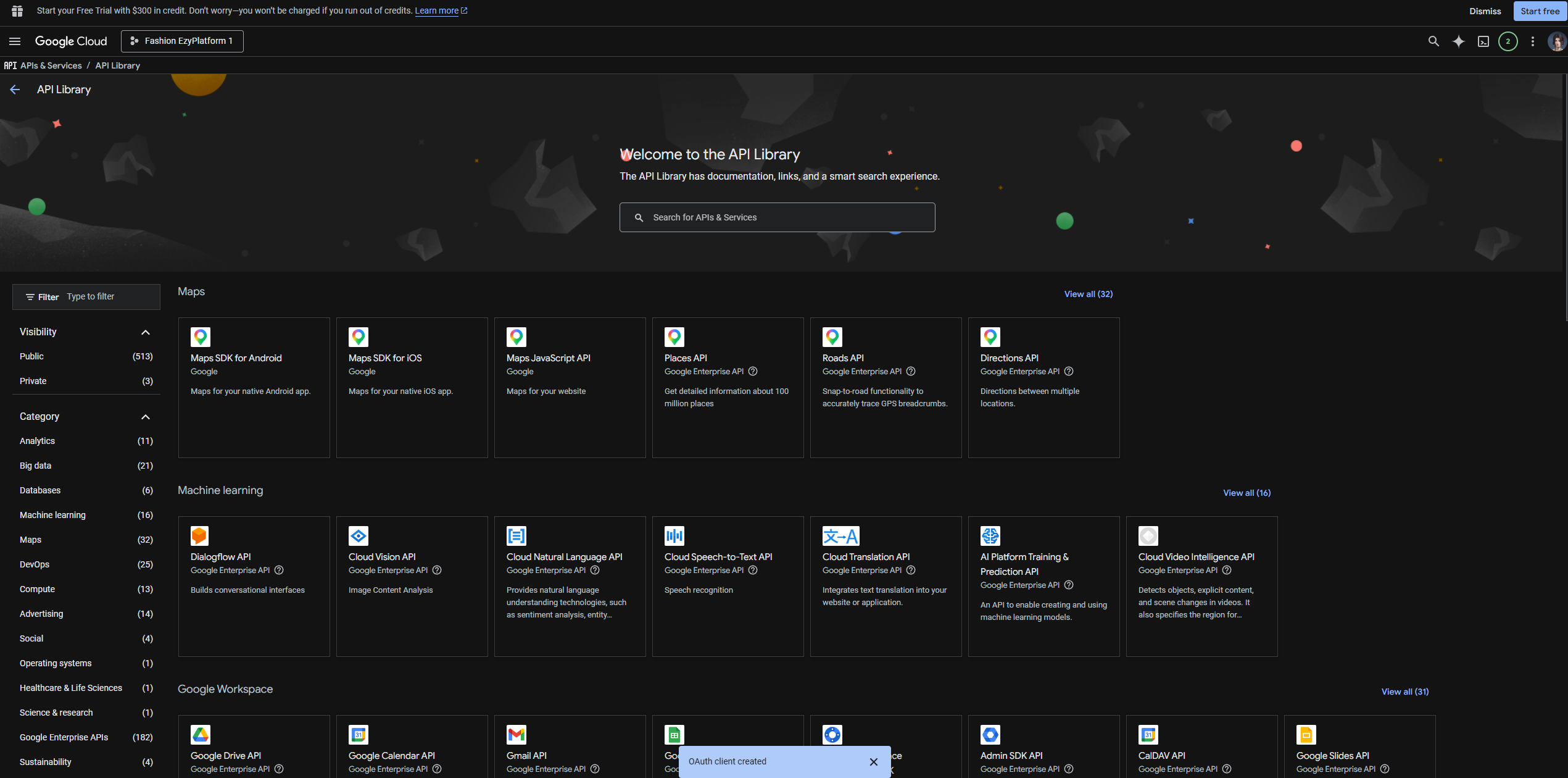The image size is (1568, 778).
Task: Open APIs & Services breadcrumb link
Action: point(51,65)
